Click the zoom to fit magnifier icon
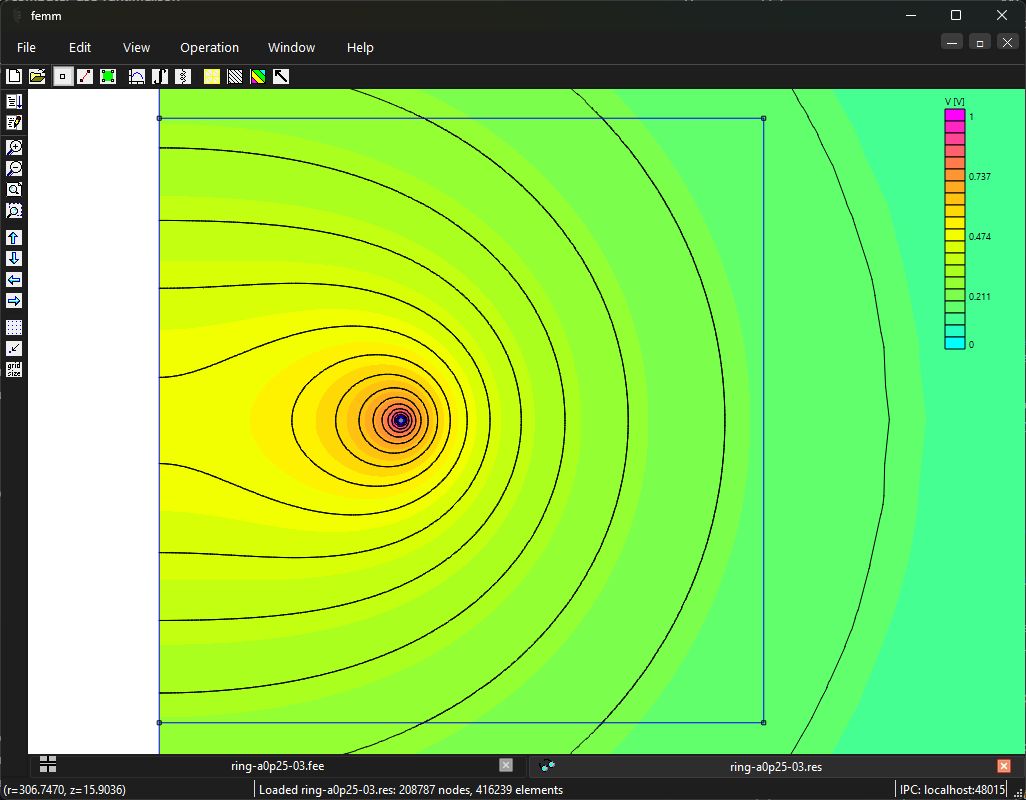Screen dimensions: 1026x800 [14, 189]
